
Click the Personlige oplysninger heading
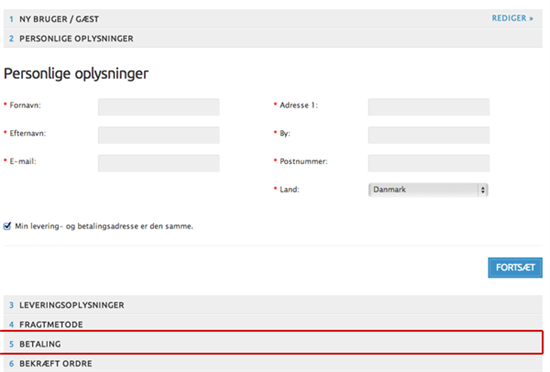(x=76, y=74)
